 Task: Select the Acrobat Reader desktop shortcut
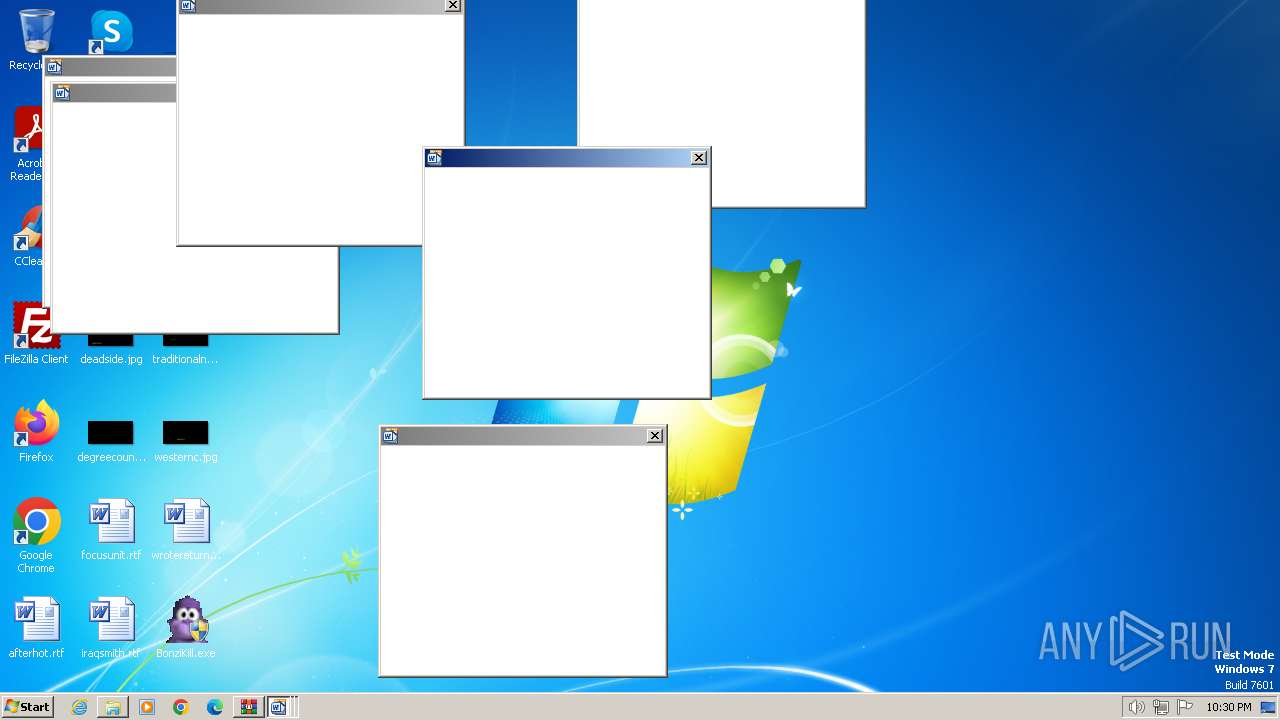pos(29,130)
